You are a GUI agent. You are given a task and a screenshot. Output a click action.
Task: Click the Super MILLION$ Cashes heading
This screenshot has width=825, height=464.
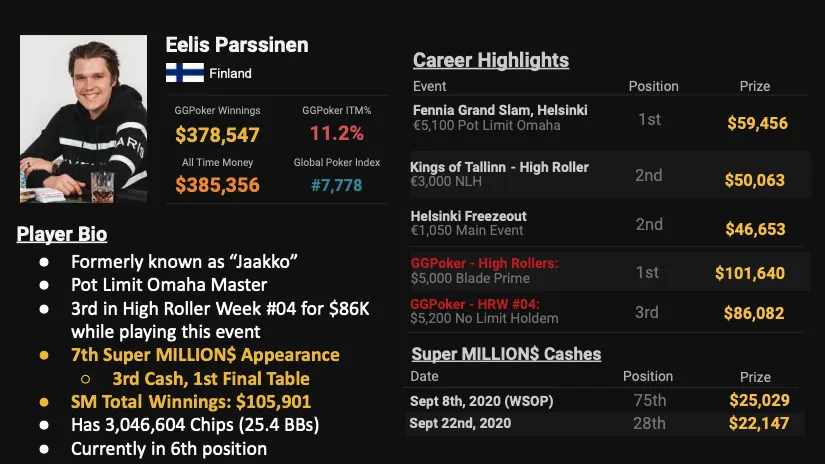pyautogui.click(x=506, y=354)
